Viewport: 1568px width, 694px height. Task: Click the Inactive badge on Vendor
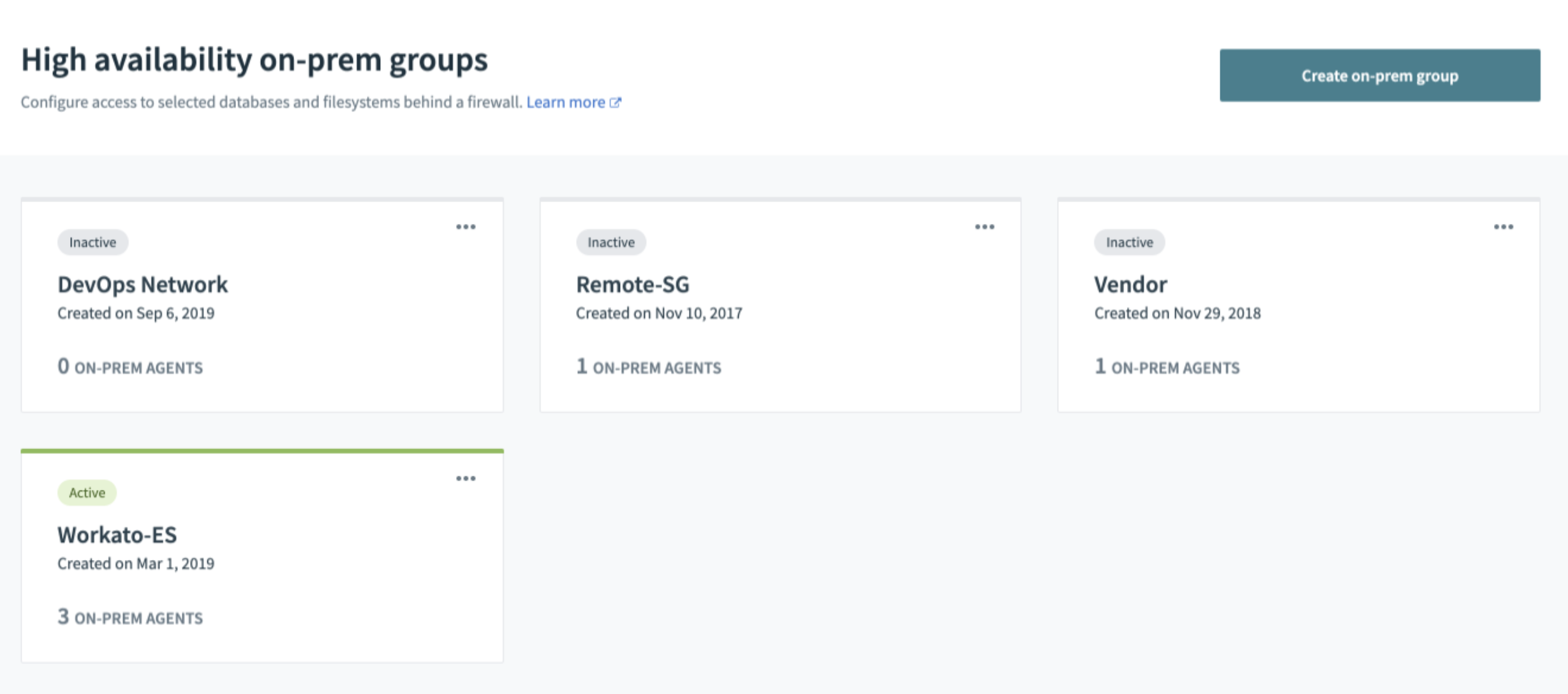[1129, 242]
